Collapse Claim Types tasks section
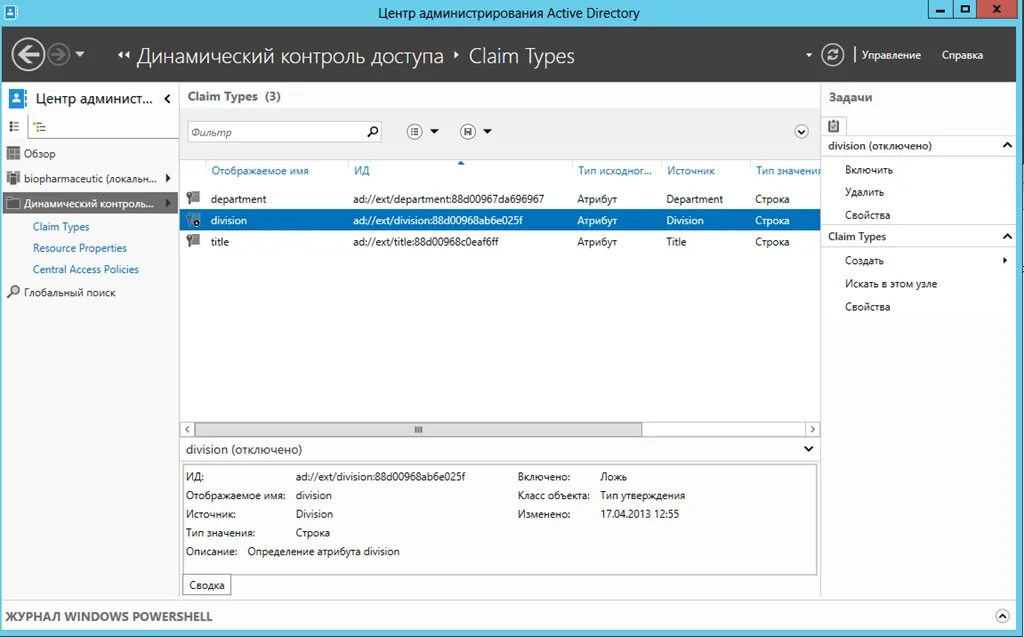Viewport: 1024px width, 637px height. pos(1007,236)
